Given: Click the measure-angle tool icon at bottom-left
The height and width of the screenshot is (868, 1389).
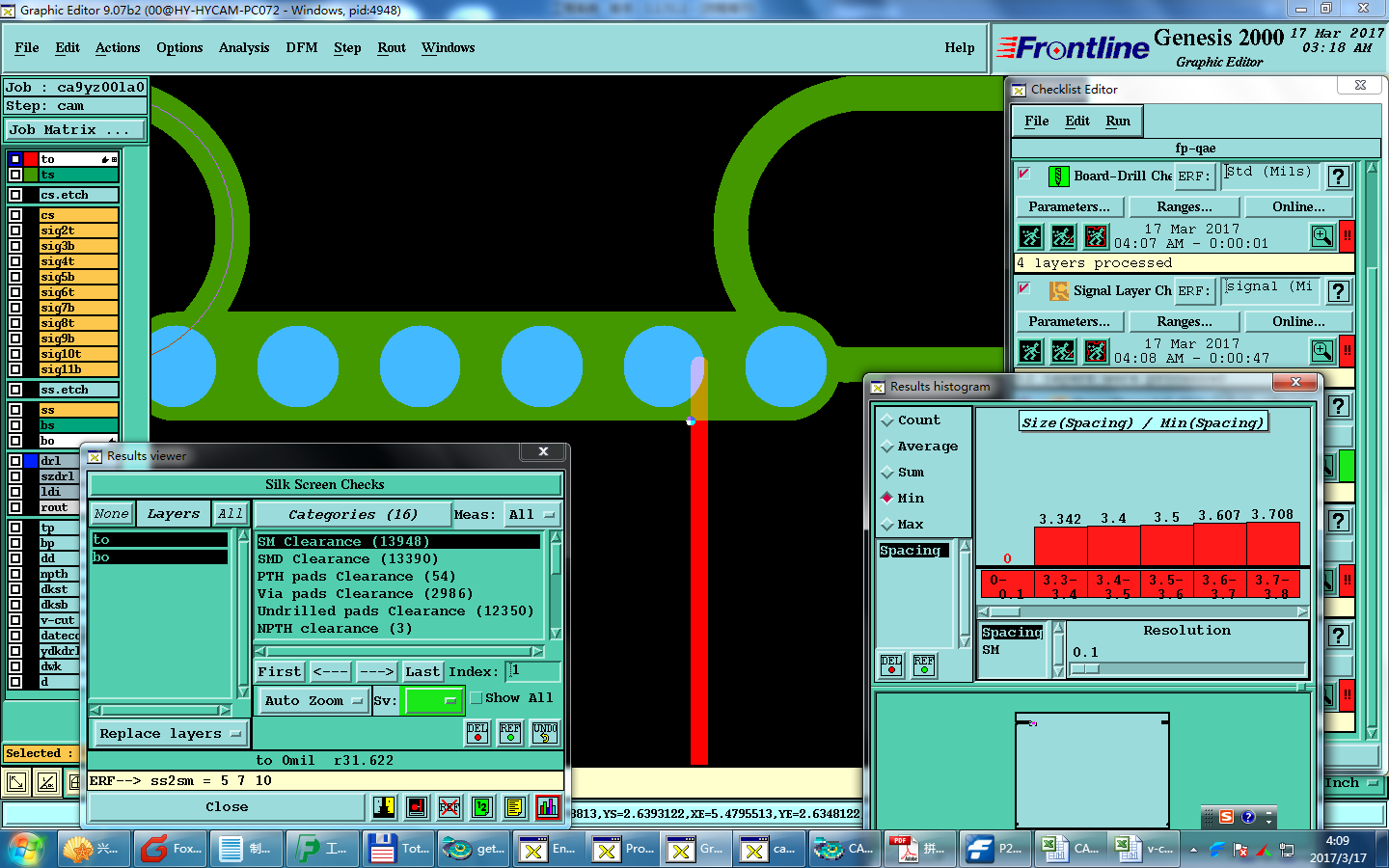Looking at the screenshot, I should point(47,783).
